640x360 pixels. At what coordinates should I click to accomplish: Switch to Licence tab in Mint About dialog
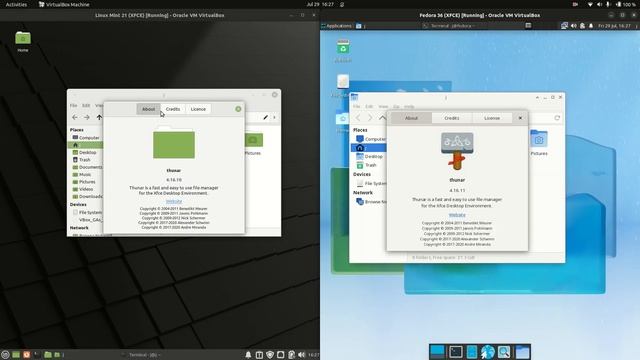click(198, 109)
